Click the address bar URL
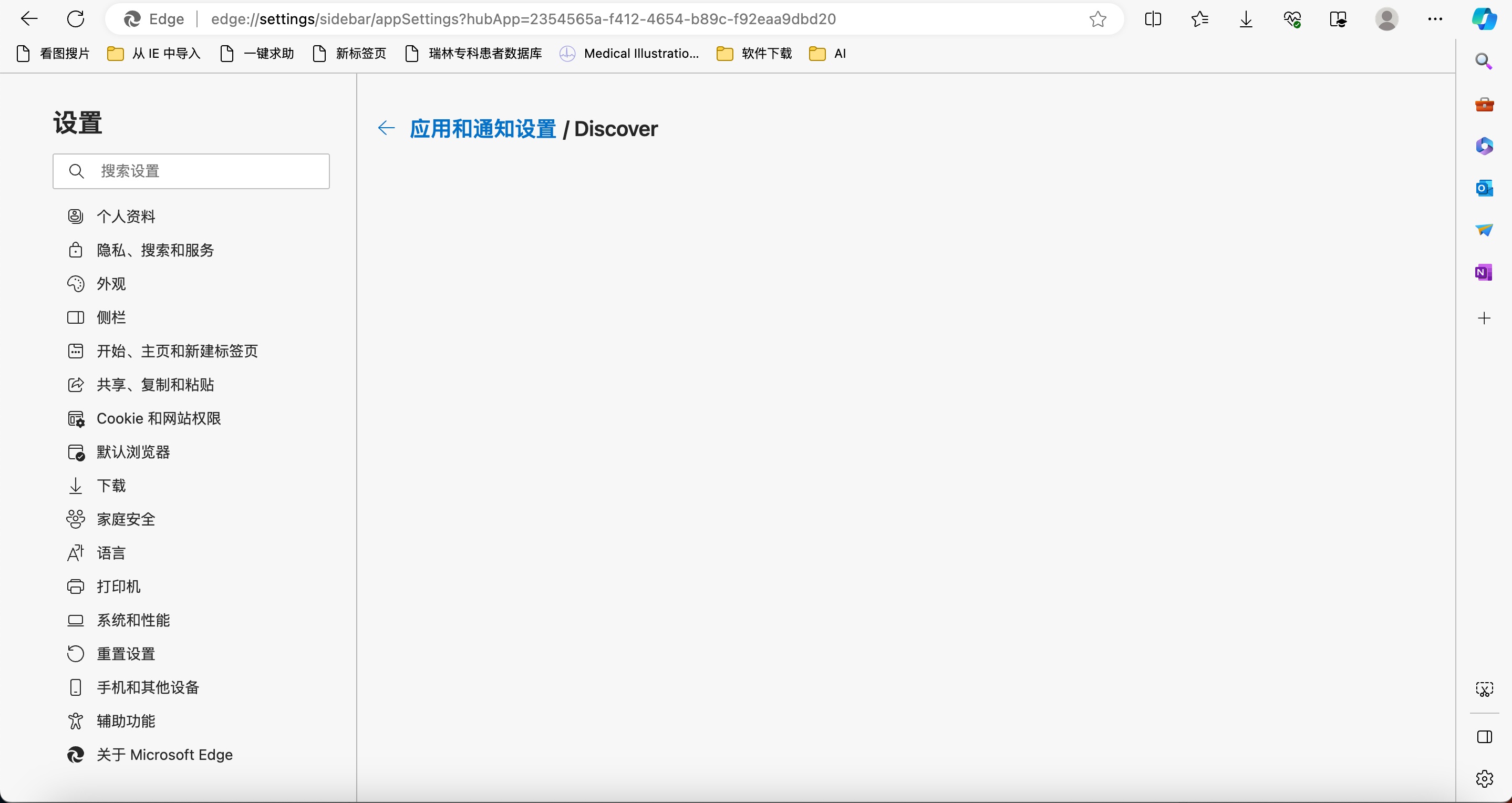Image resolution: width=1512 pixels, height=803 pixels. (x=523, y=19)
